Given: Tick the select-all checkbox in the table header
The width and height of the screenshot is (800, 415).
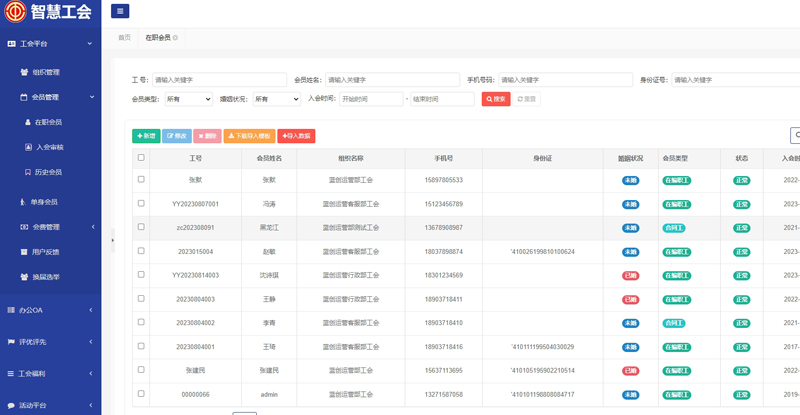Looking at the screenshot, I should coord(141,158).
